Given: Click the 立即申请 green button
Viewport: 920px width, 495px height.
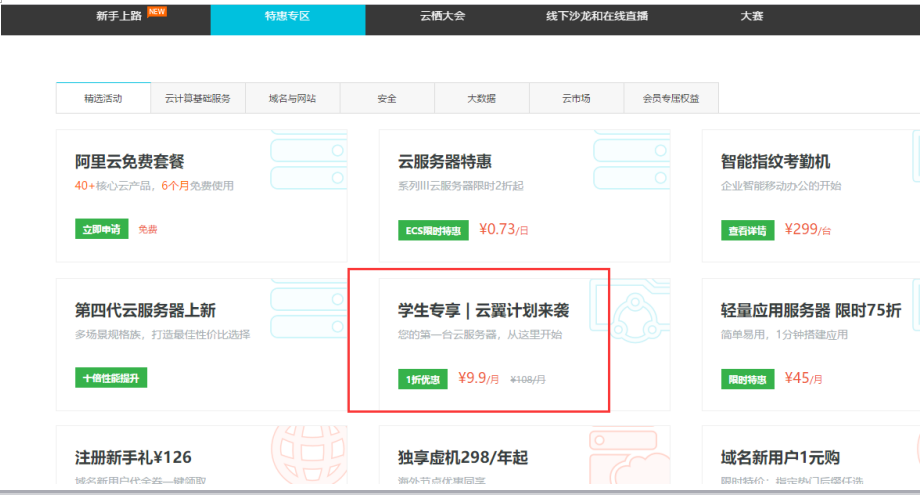Looking at the screenshot, I should point(102,229).
